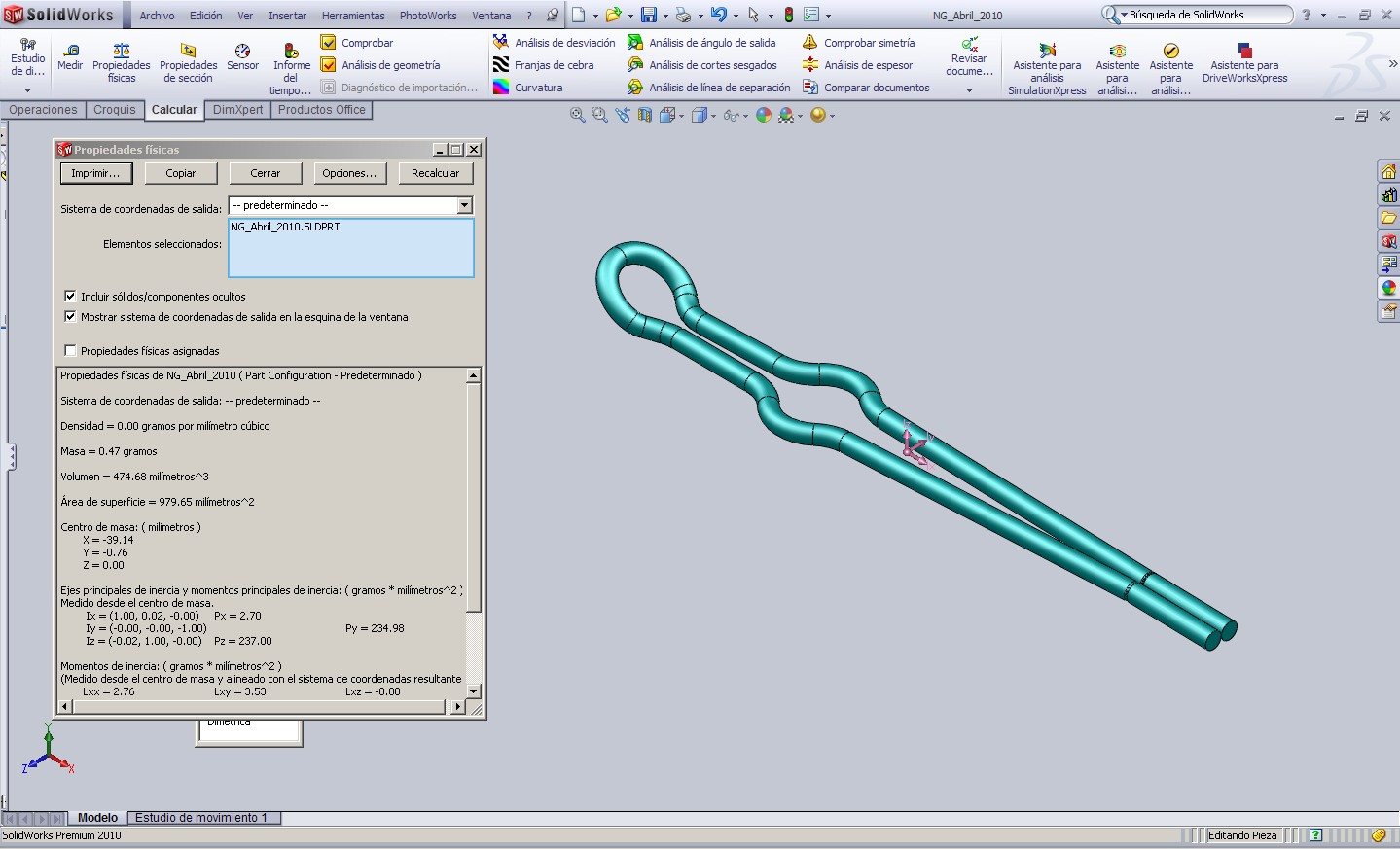
Task: Open the Archivo menu
Action: 157,16
